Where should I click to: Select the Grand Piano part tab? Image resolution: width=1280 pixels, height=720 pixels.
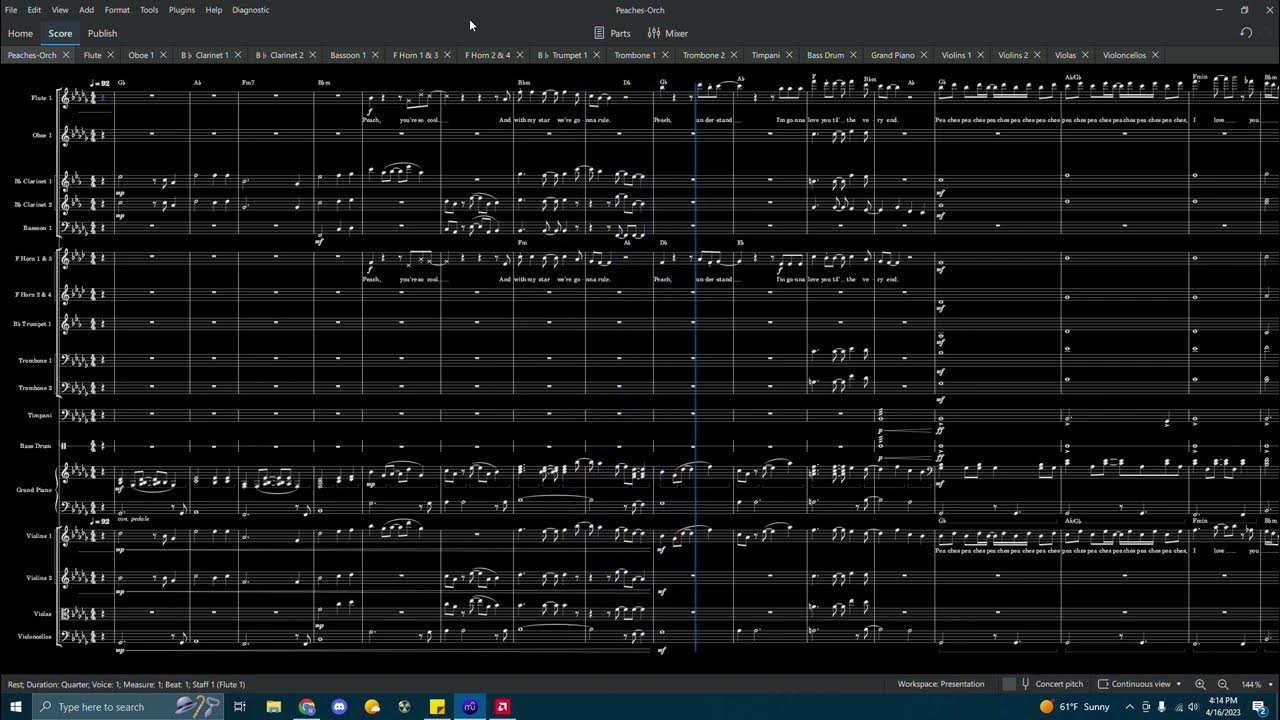(x=893, y=55)
